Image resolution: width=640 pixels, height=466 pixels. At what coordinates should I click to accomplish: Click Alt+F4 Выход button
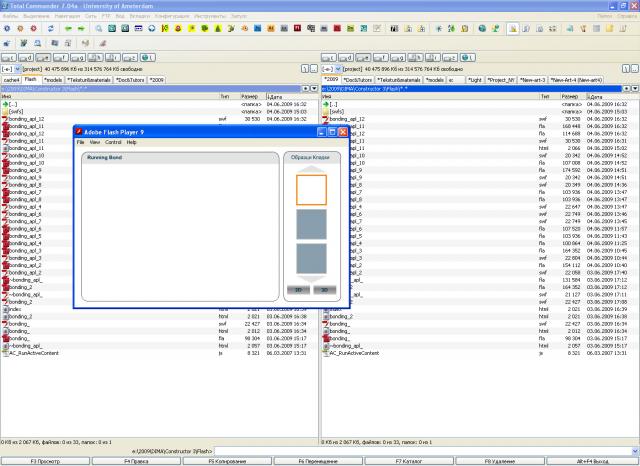pyautogui.click(x=593, y=462)
